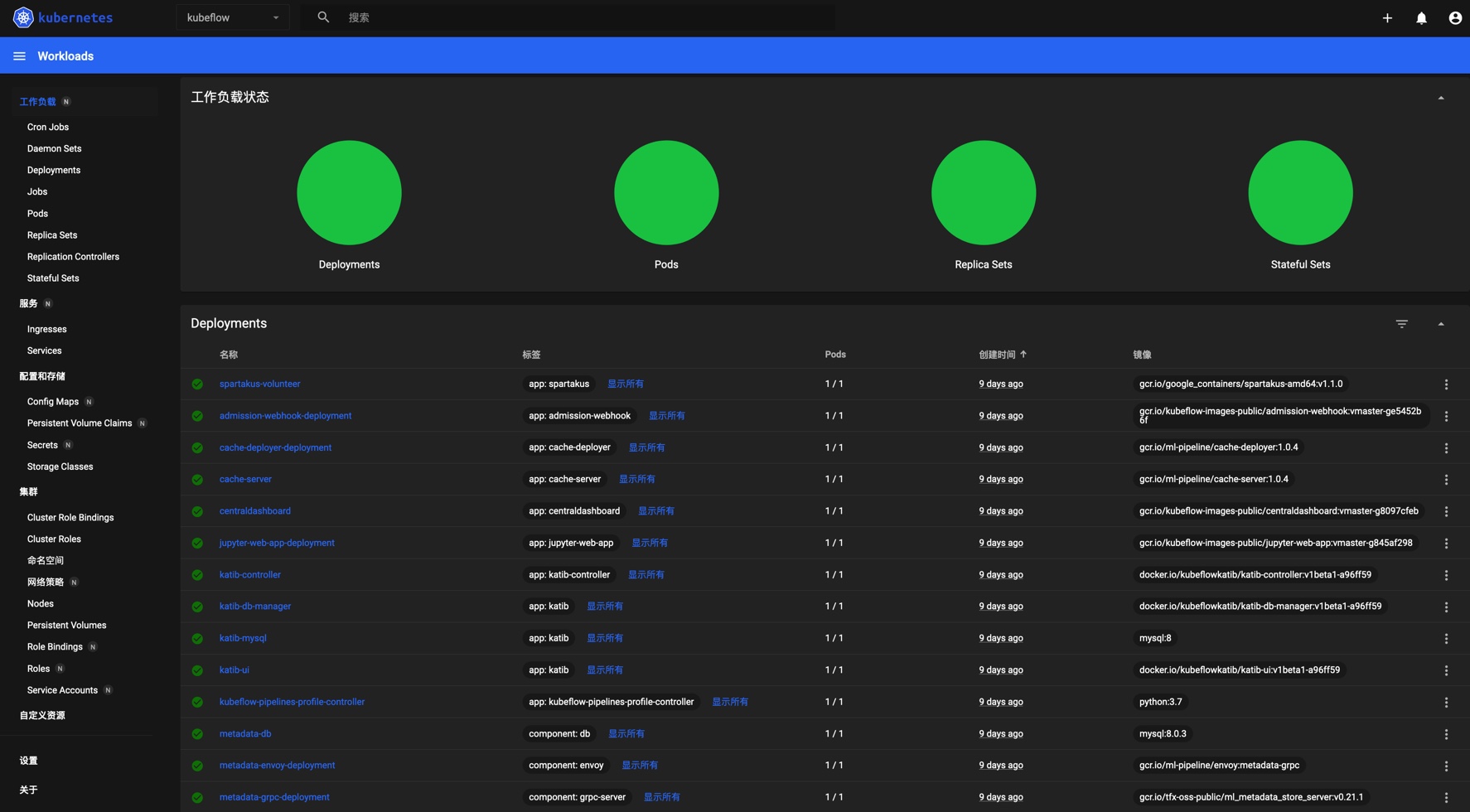Open the katib-ui deployment link
The image size is (1470, 812).
pyautogui.click(x=235, y=669)
